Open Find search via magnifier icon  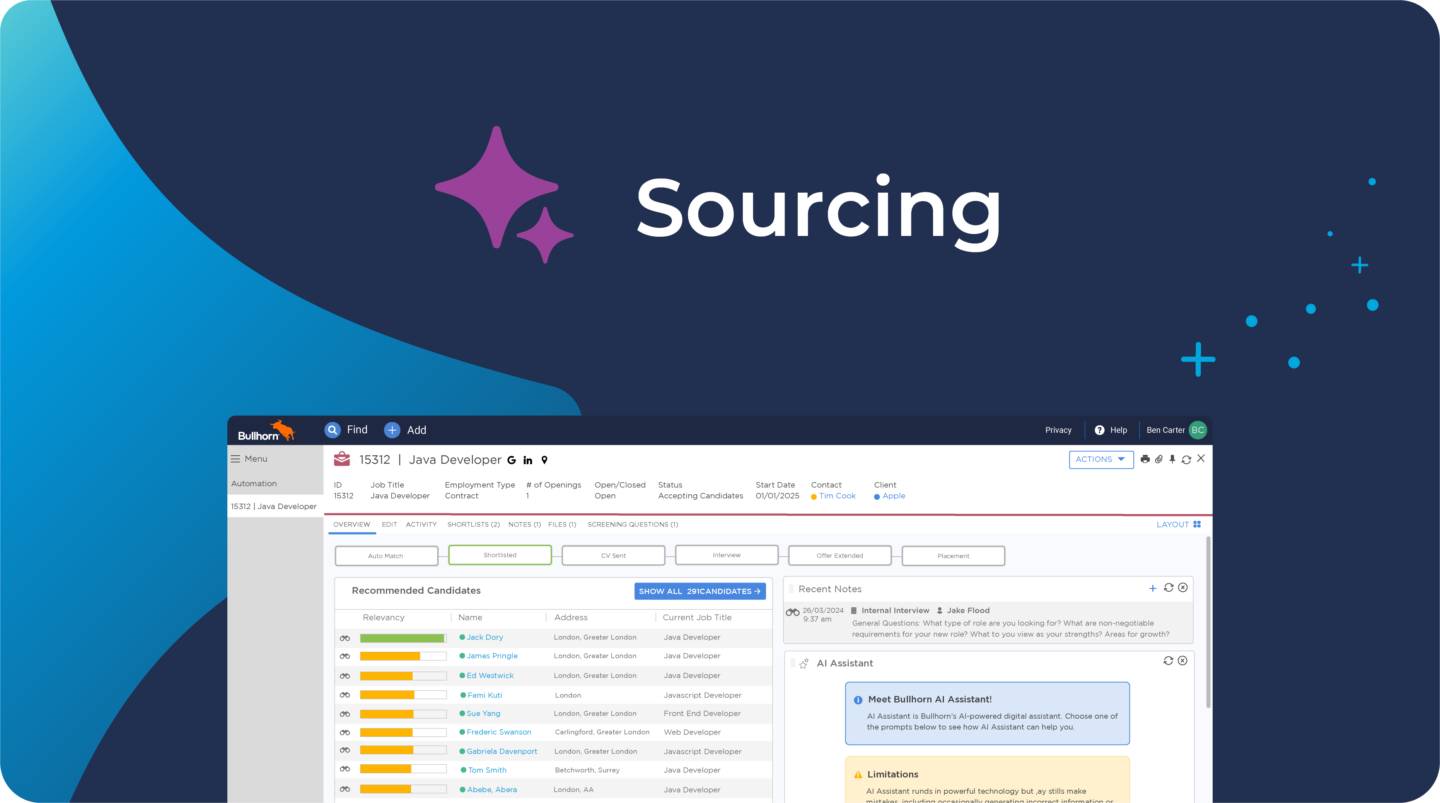coord(333,430)
